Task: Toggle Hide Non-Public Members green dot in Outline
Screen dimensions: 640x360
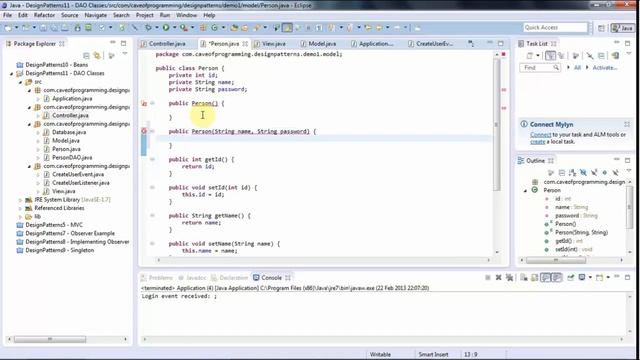Action: coord(604,173)
